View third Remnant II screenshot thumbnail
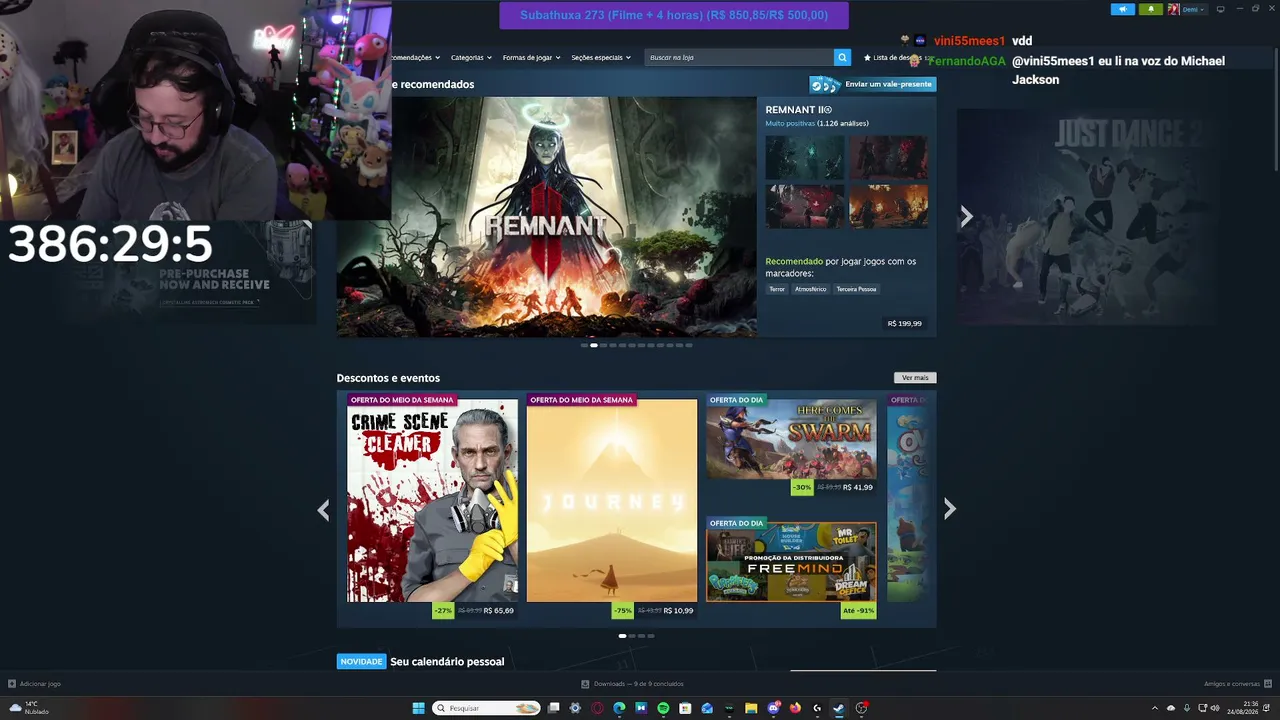This screenshot has width=1280, height=720. point(805,206)
